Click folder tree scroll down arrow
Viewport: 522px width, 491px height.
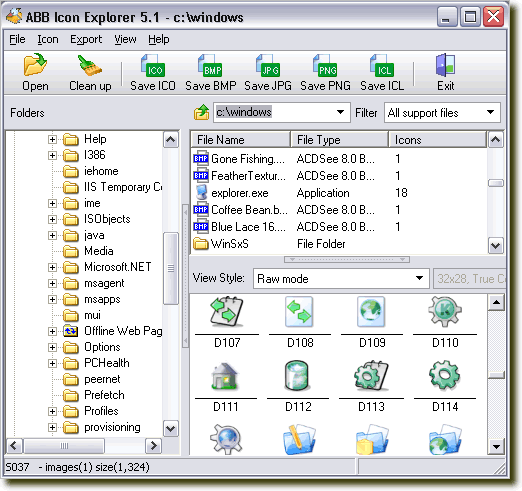[x=171, y=428]
